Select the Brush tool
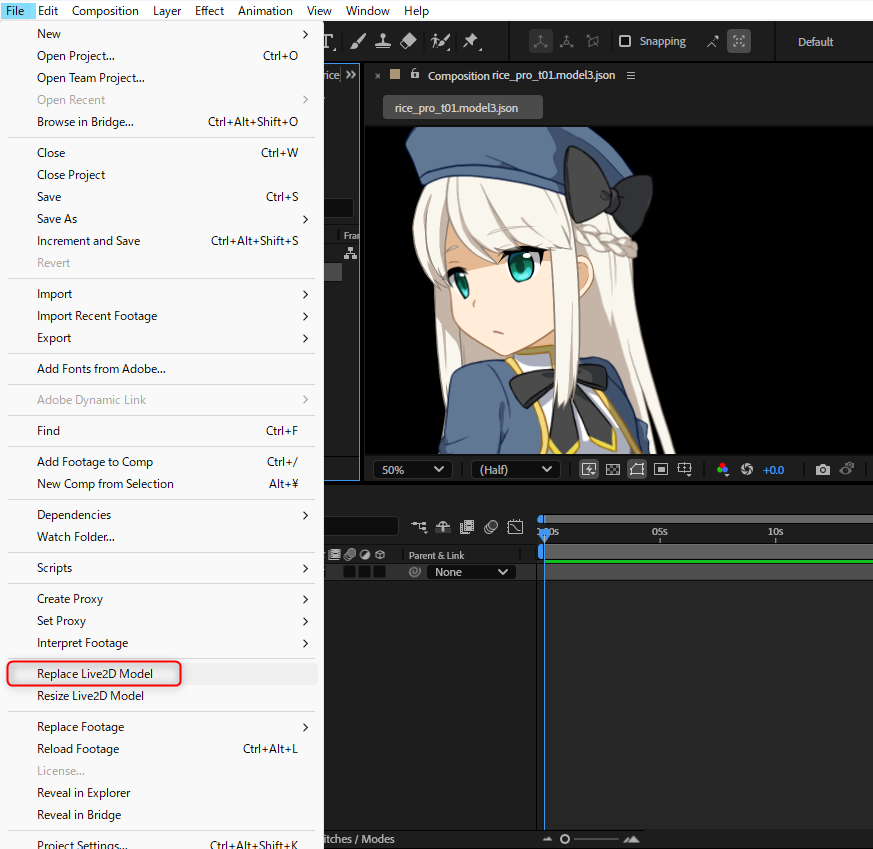 pos(358,41)
